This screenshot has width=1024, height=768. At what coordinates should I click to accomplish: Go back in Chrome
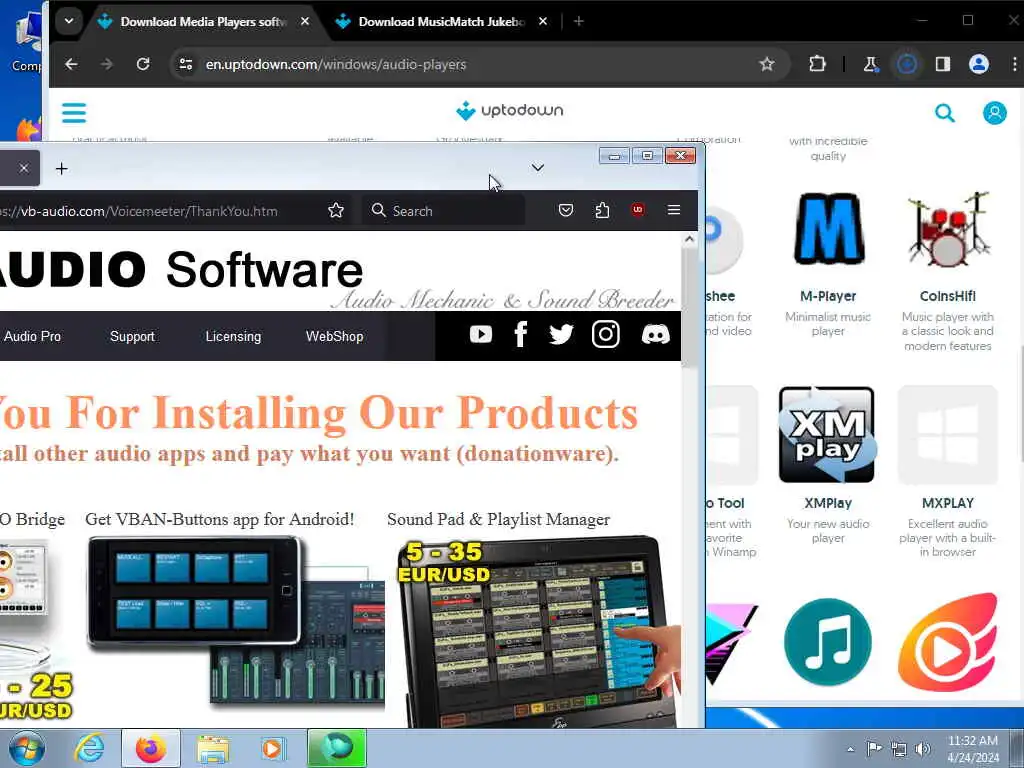click(x=71, y=64)
